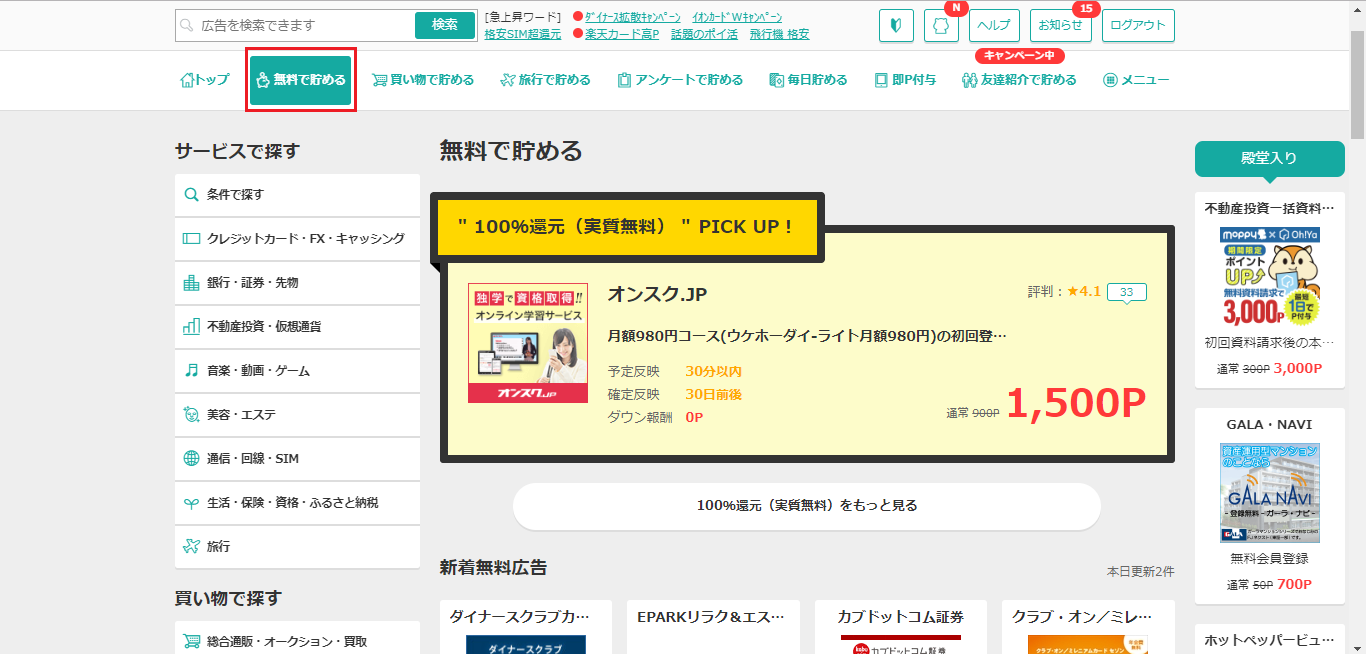
Task: Click the shopping cart icon on 買い物で貯める
Action: (380, 80)
